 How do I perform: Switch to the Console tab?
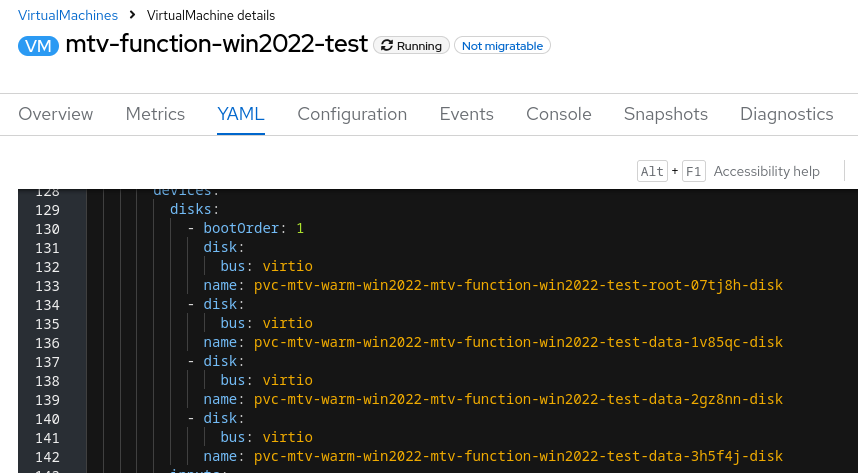(x=559, y=114)
